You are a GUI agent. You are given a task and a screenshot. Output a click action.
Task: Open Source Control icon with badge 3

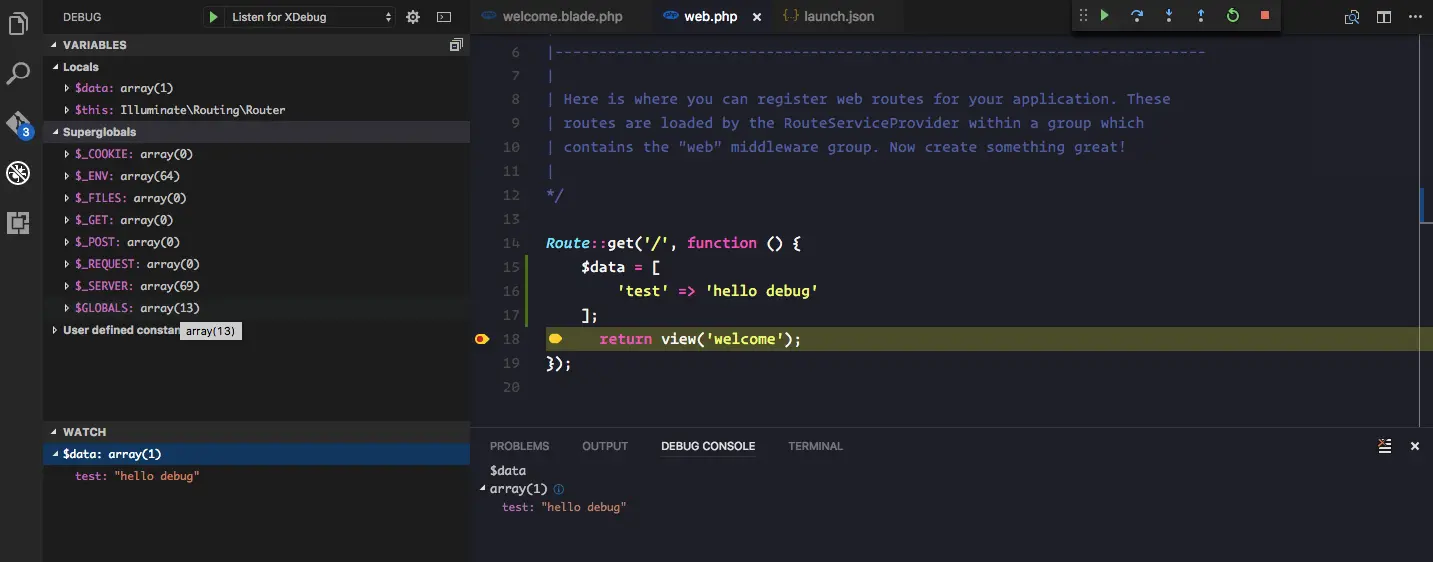(19, 124)
